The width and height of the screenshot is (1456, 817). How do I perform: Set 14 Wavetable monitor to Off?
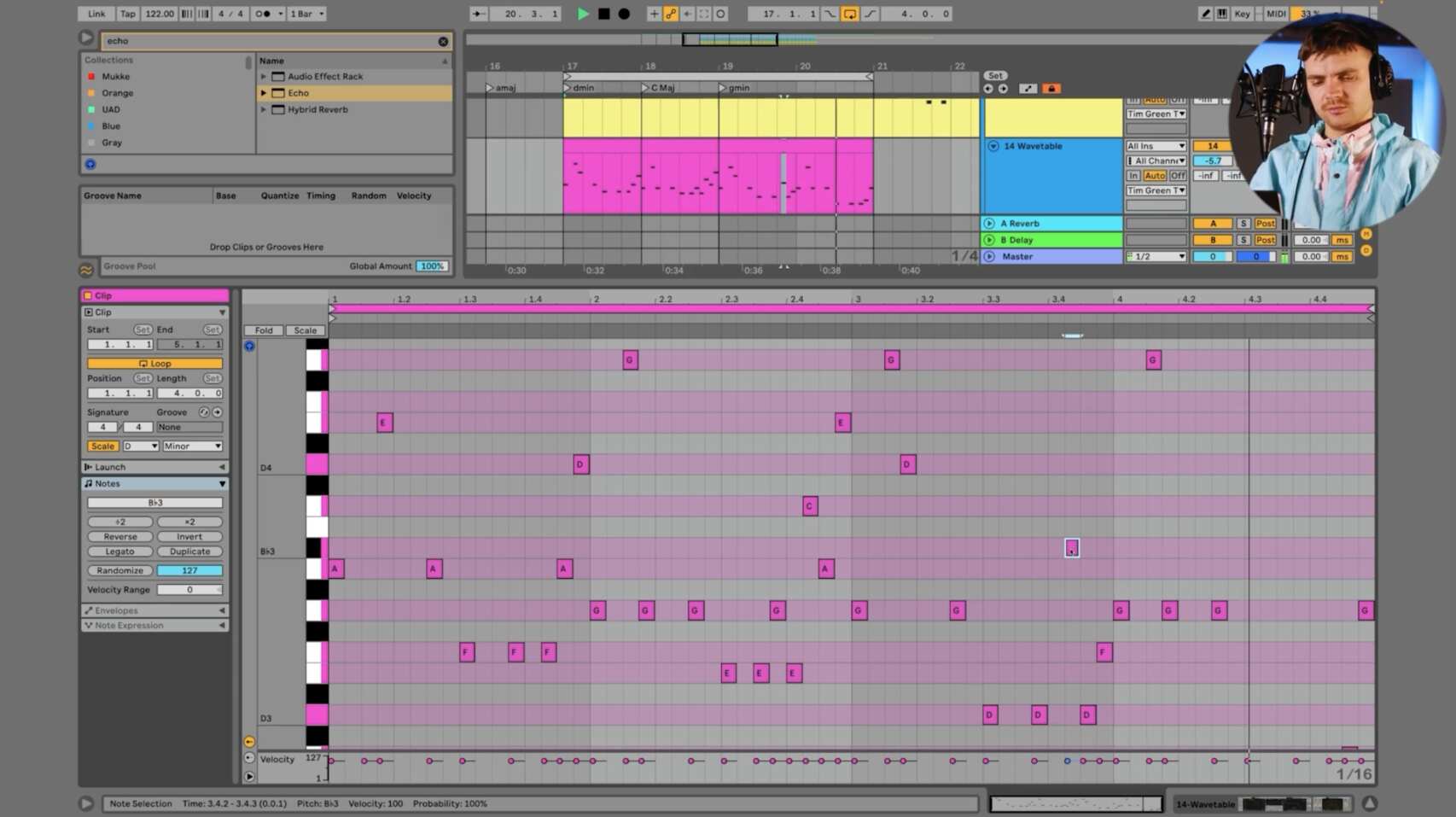click(1178, 176)
